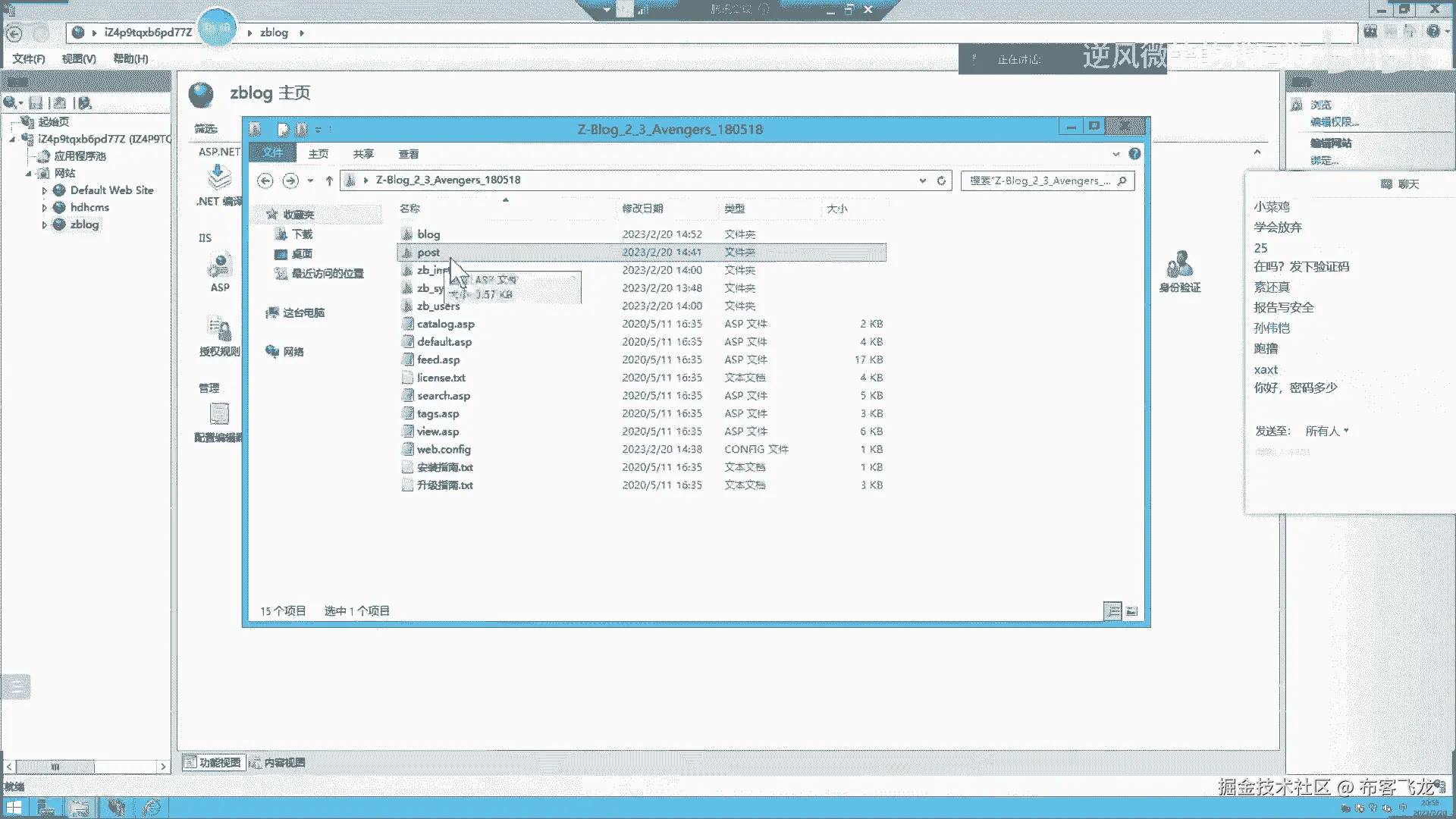Click the Windows Start button
The height and width of the screenshot is (819, 1456).
14,808
